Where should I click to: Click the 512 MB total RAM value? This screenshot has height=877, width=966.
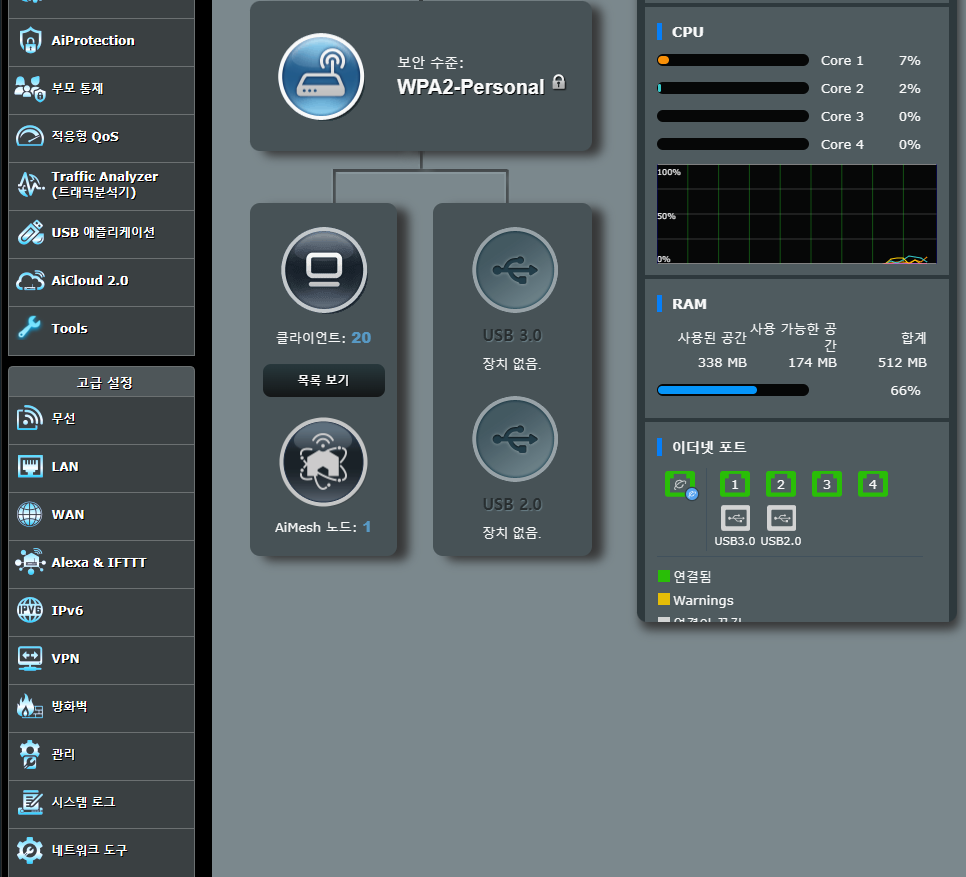coord(902,363)
